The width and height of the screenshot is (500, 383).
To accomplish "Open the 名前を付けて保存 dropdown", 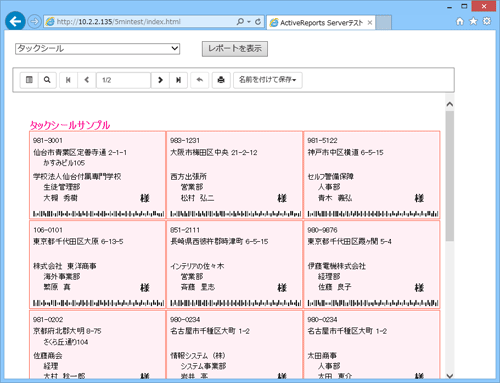I will click(x=268, y=80).
